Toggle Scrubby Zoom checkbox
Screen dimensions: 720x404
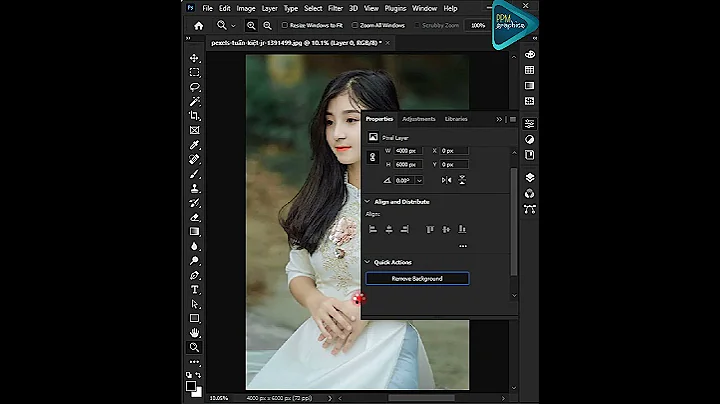[417, 25]
